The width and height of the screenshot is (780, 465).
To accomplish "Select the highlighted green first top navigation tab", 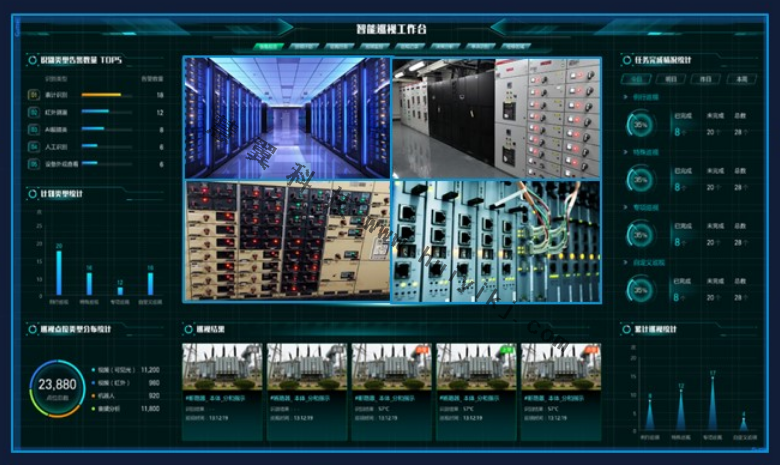I will pyautogui.click(x=267, y=46).
